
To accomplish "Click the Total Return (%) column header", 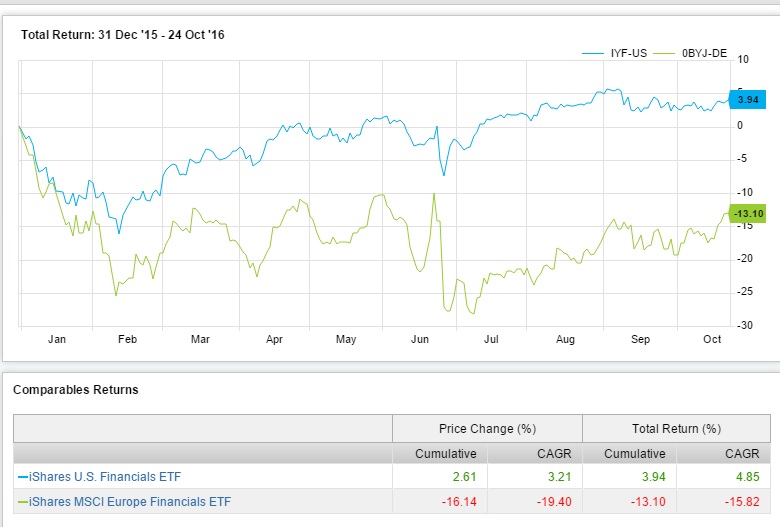I will coord(676,429).
